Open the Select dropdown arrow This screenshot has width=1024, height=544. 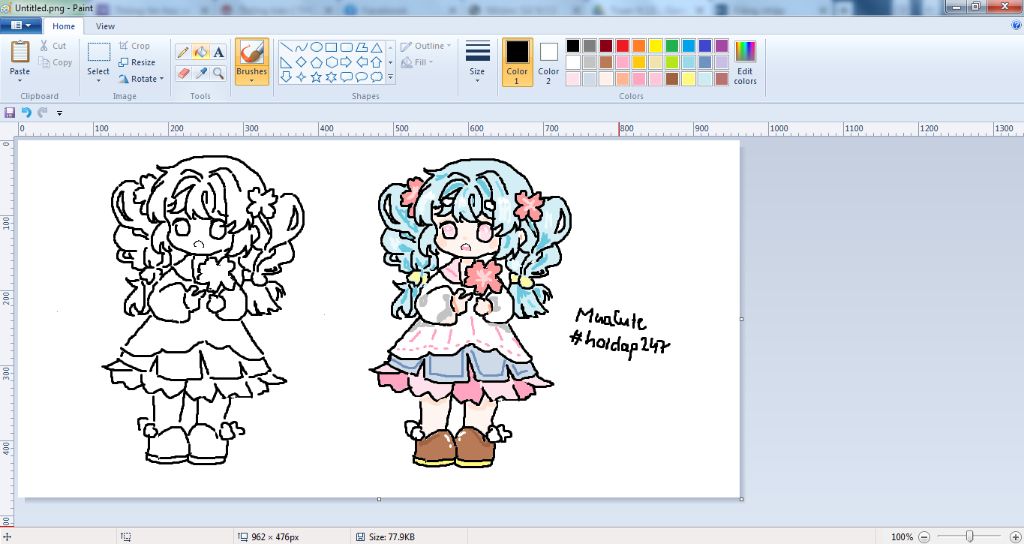click(x=99, y=81)
